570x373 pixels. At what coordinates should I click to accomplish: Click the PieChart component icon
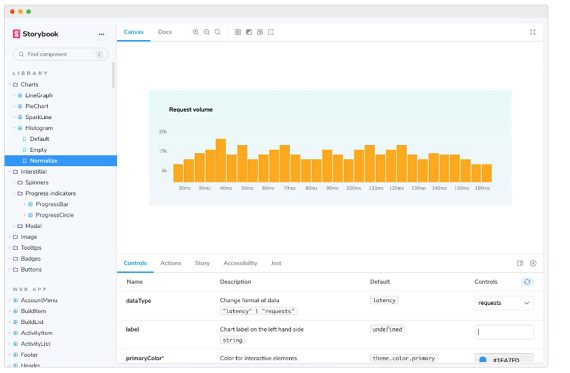tap(20, 106)
